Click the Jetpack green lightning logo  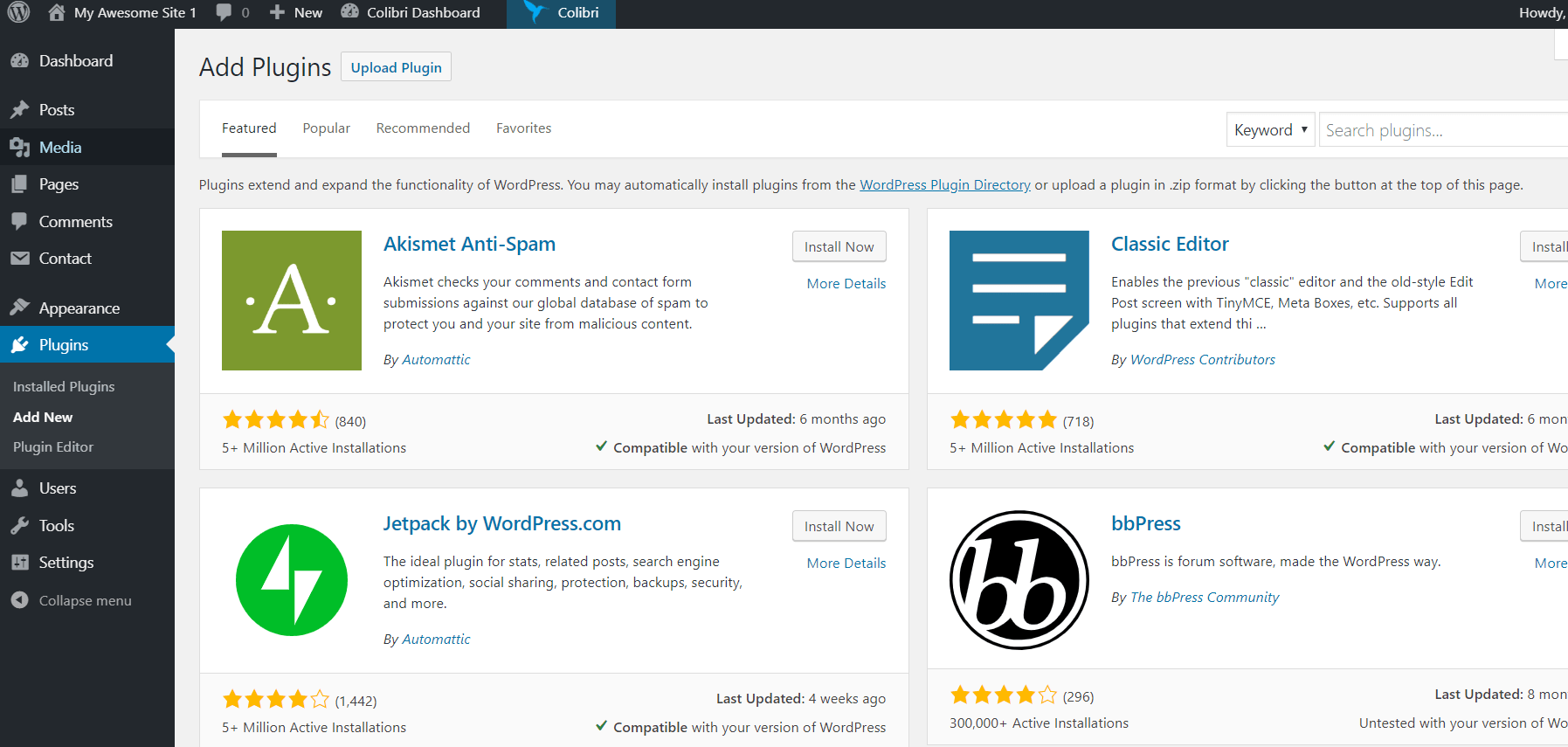click(292, 580)
